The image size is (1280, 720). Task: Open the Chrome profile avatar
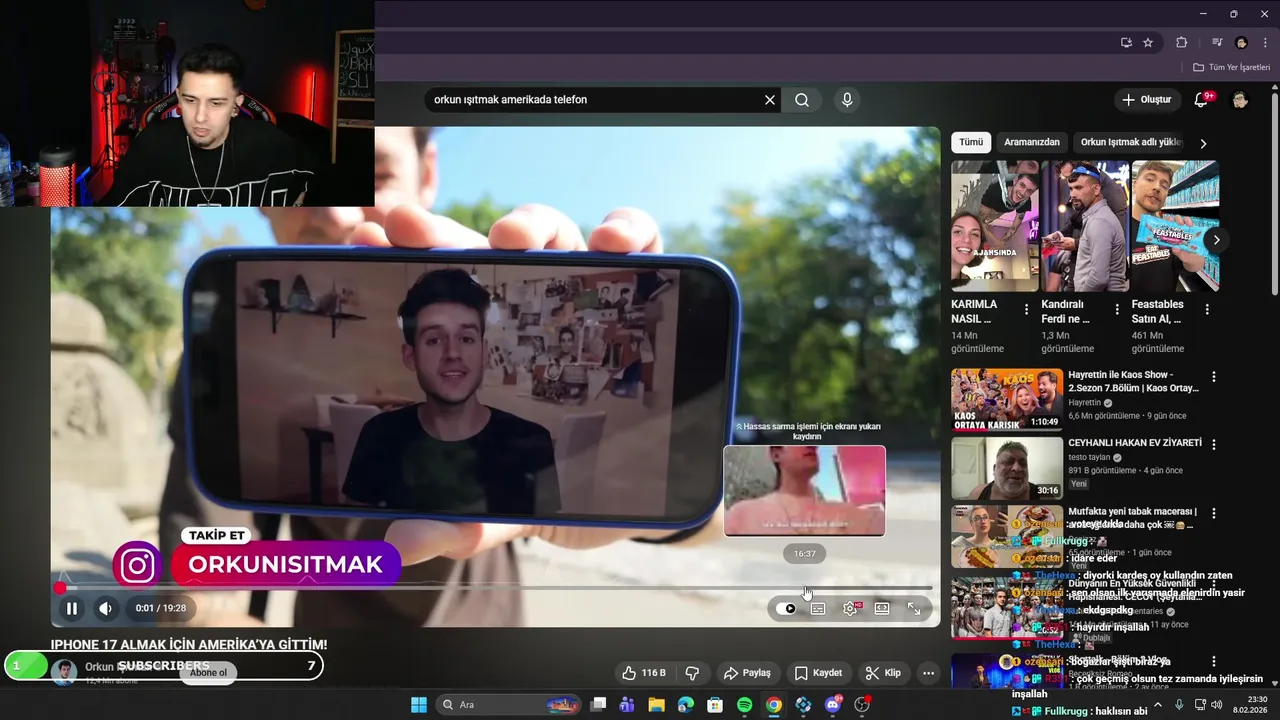(1241, 43)
